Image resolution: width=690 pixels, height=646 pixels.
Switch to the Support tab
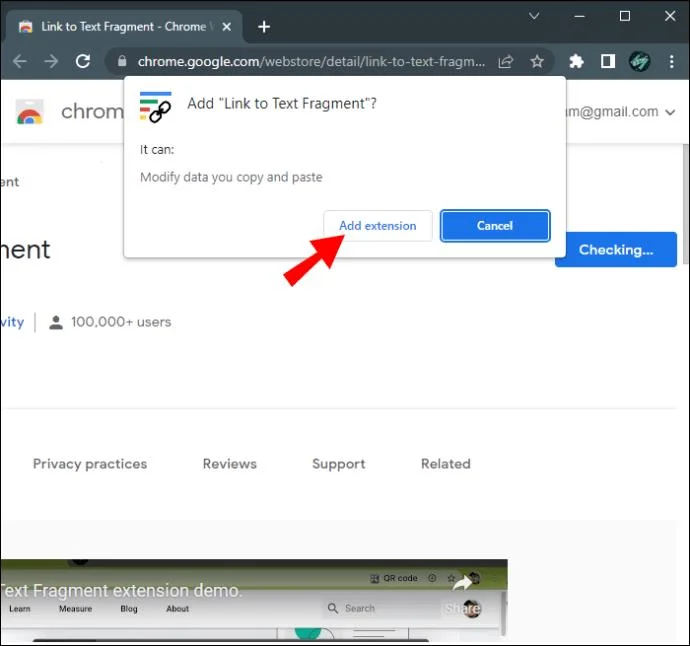coord(339,464)
